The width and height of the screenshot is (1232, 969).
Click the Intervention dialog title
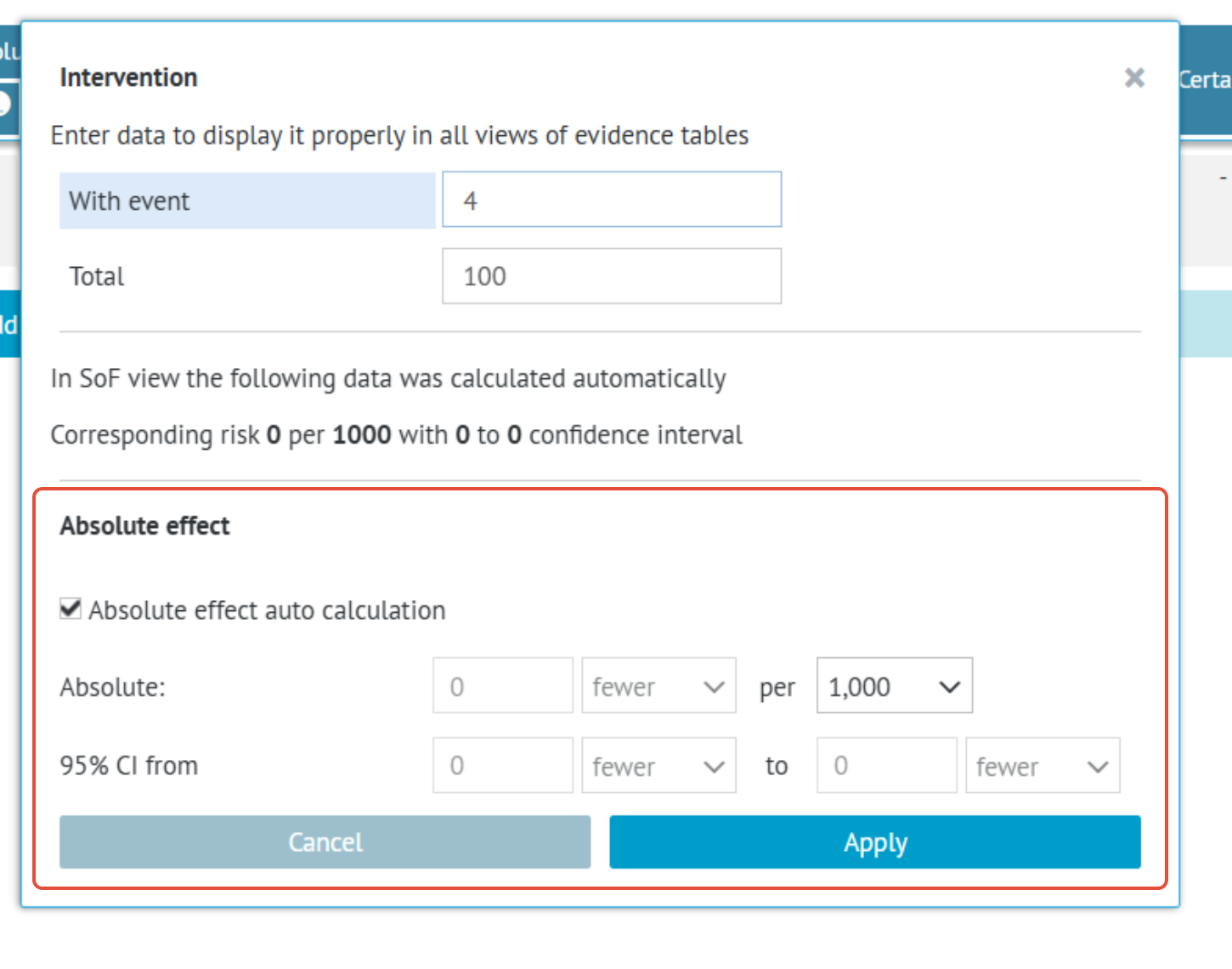[128, 77]
